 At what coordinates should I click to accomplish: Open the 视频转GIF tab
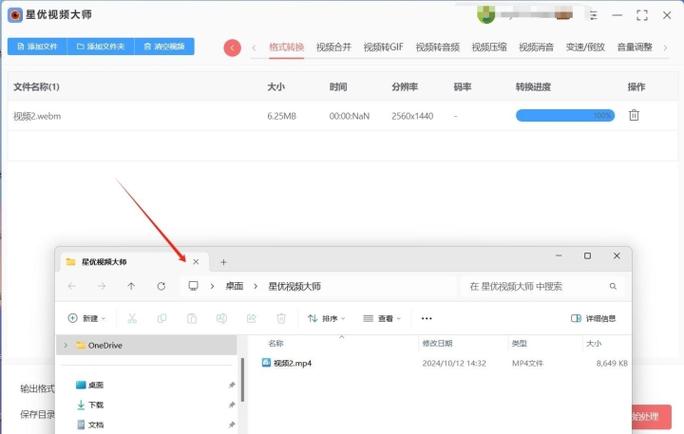(383, 47)
